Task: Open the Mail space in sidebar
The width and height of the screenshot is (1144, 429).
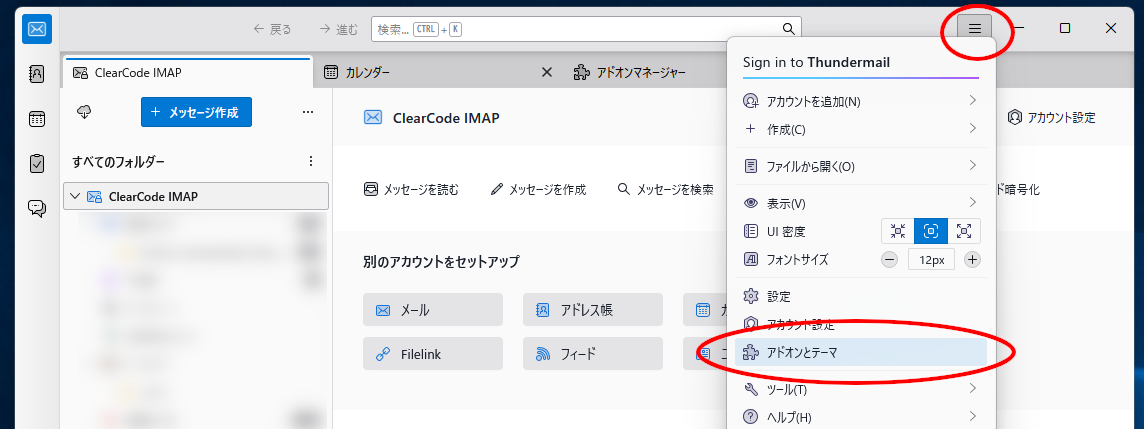Action: [36, 29]
